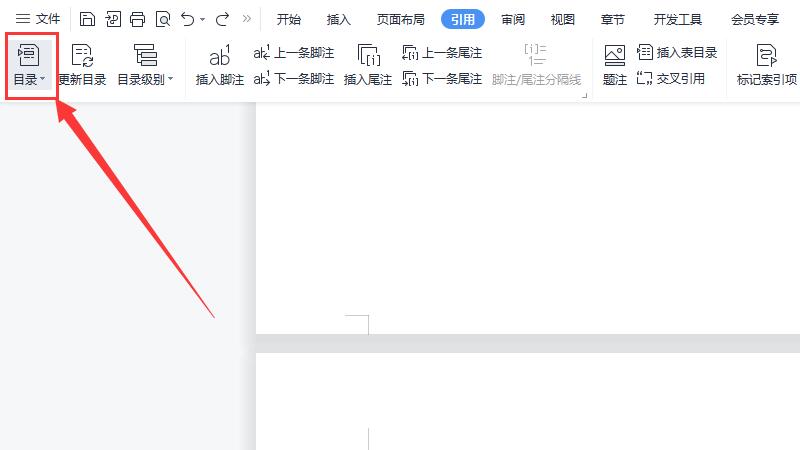Open the 目录 dropdown
The image size is (800, 450).
tap(29, 65)
